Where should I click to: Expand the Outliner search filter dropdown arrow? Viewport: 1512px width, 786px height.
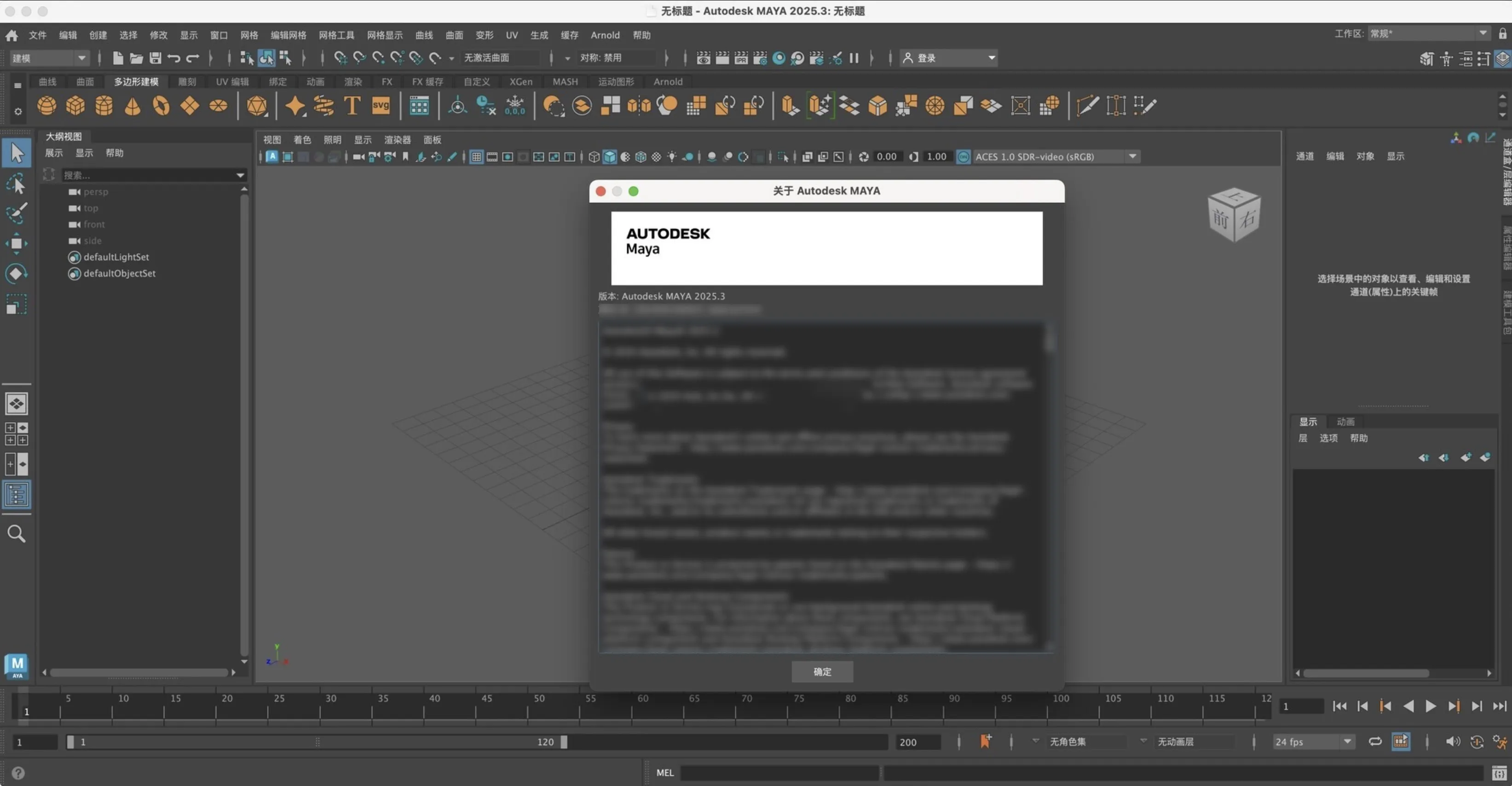click(x=240, y=175)
